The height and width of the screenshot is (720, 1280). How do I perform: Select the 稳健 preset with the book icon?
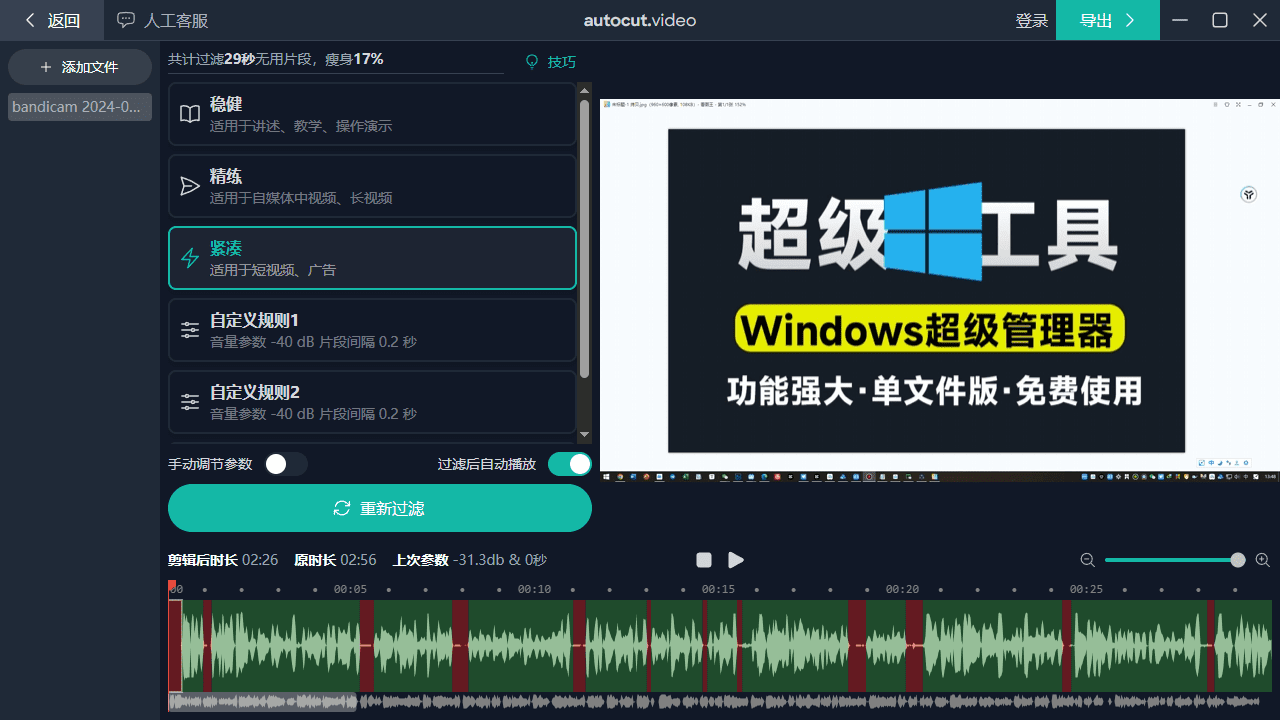pos(371,113)
